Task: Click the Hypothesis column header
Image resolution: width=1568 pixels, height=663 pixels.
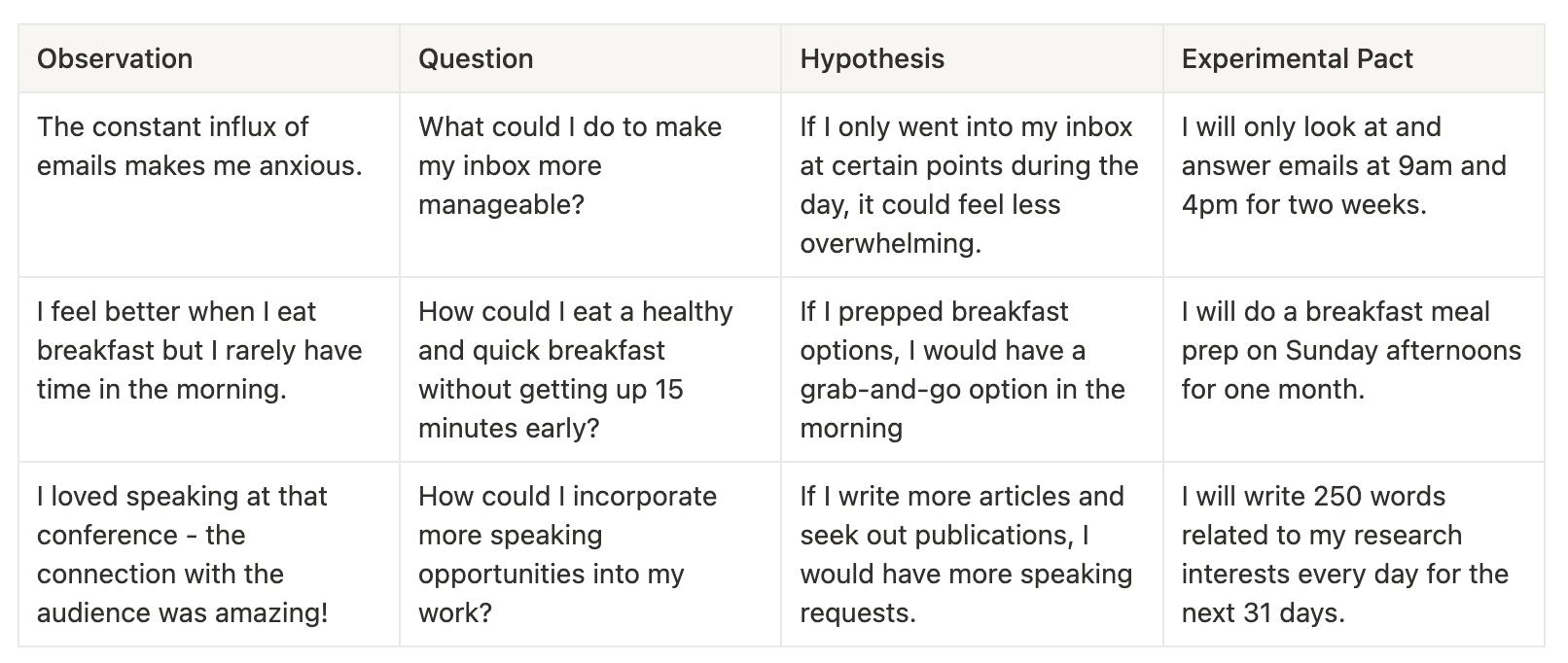Action: tap(872, 59)
